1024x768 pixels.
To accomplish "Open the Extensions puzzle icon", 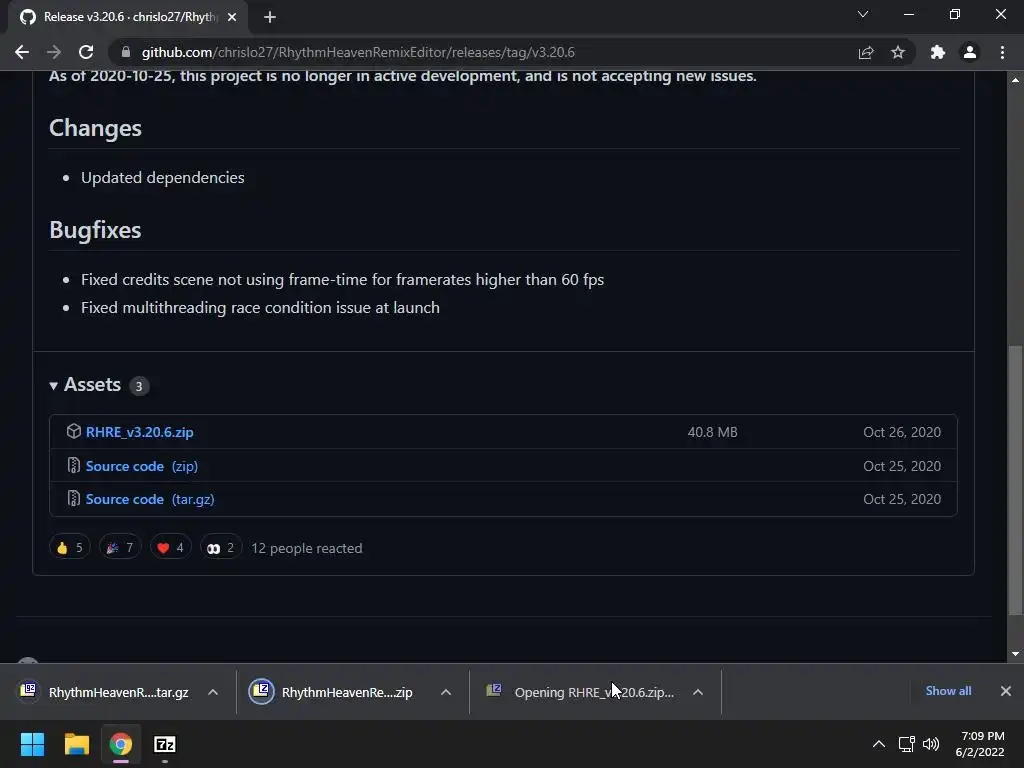I will (x=938, y=52).
